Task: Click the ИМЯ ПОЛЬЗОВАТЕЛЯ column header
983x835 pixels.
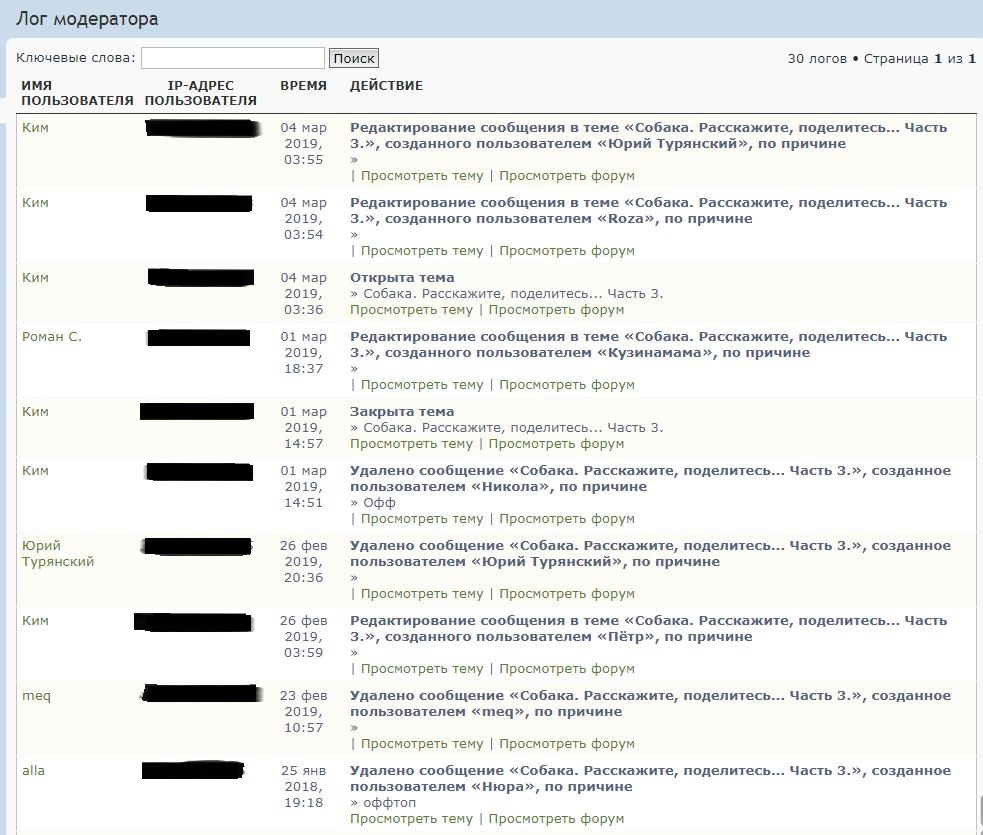Action: tap(77, 93)
